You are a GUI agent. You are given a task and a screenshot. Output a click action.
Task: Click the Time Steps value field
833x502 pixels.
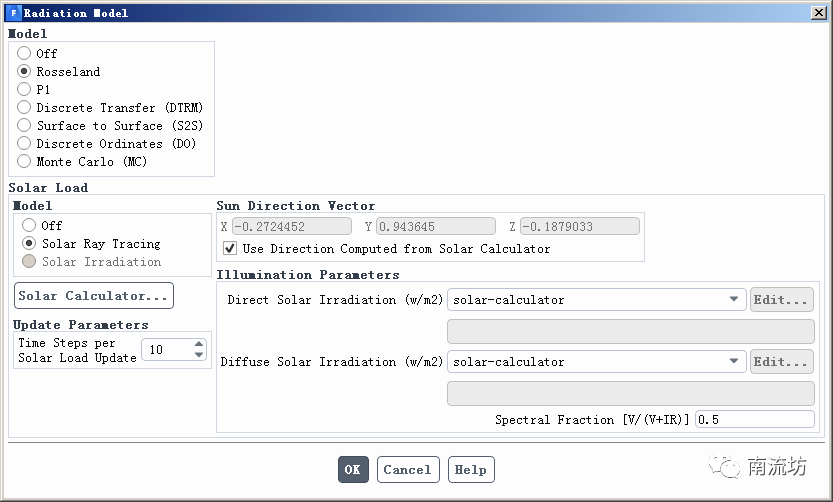click(x=165, y=350)
